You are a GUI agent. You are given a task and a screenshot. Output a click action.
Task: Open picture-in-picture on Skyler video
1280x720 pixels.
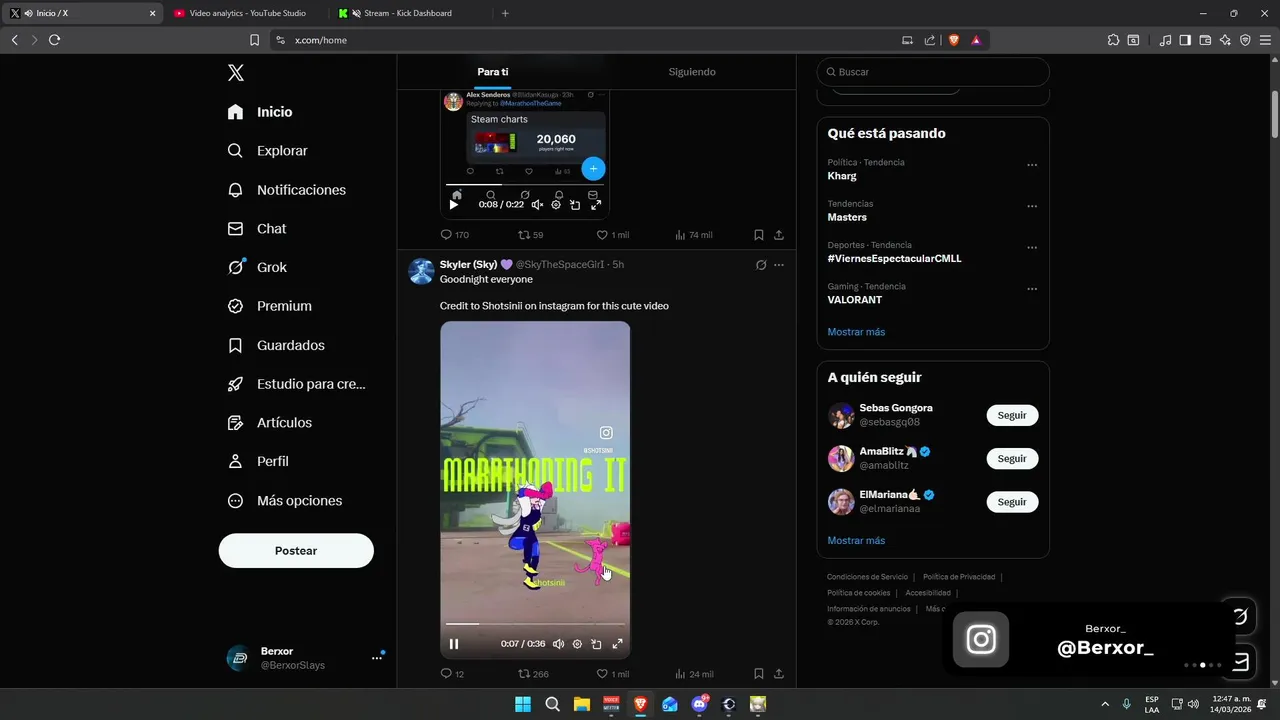coord(596,644)
